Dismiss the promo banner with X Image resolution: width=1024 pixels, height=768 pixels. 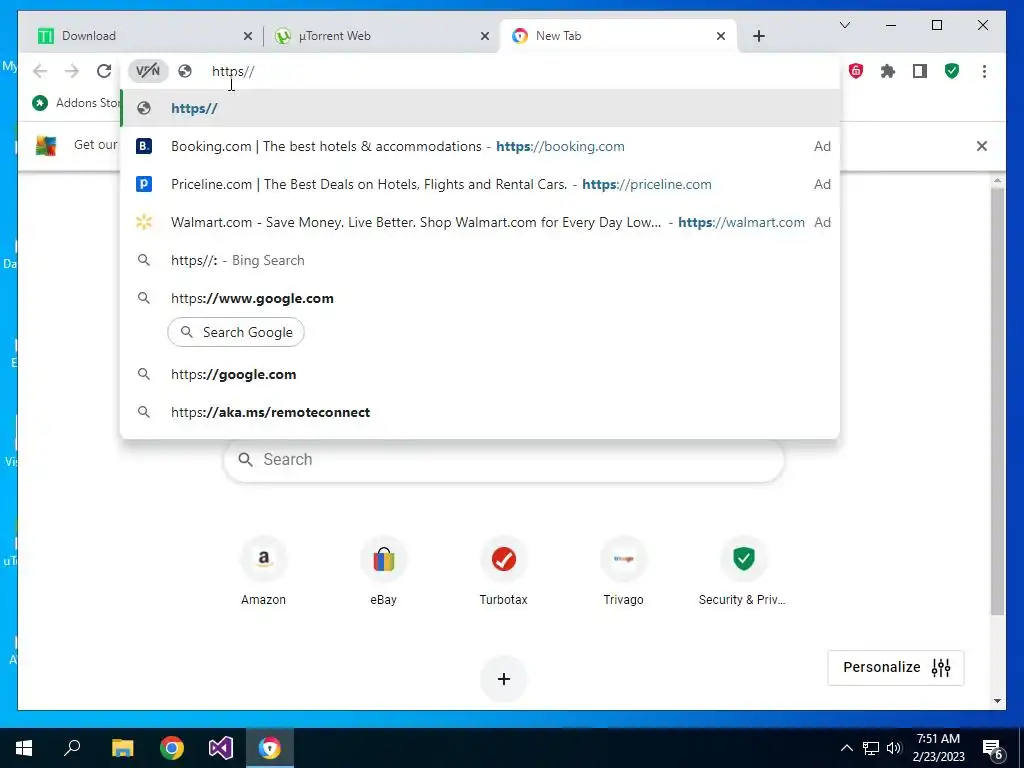click(982, 146)
